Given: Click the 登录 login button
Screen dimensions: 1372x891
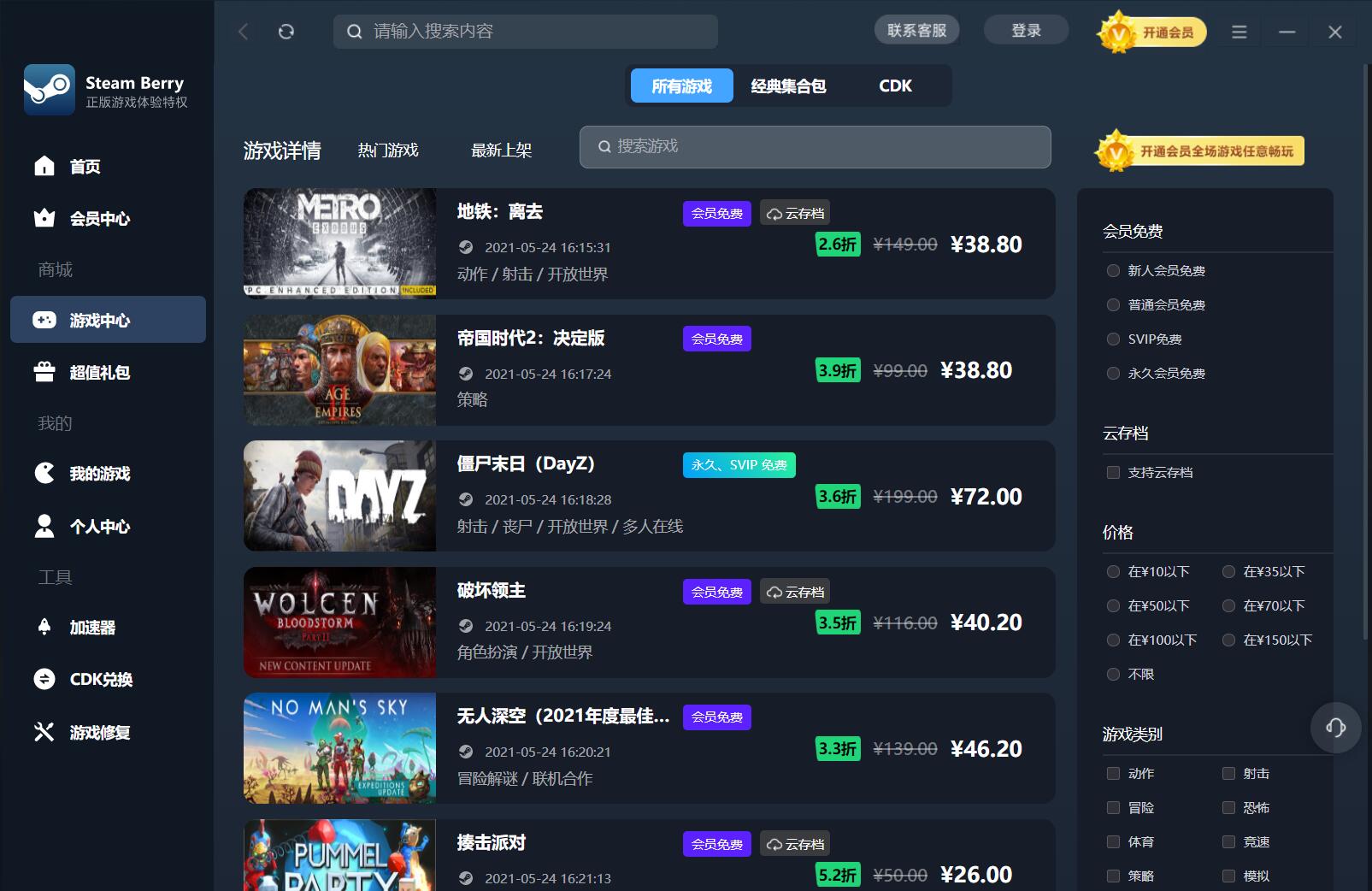Looking at the screenshot, I should 1027,31.
